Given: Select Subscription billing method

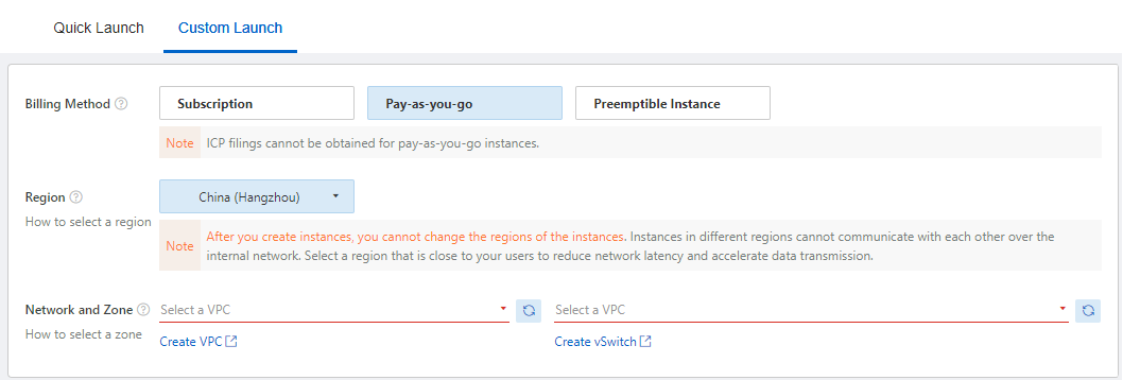Looking at the screenshot, I should coord(257,103).
